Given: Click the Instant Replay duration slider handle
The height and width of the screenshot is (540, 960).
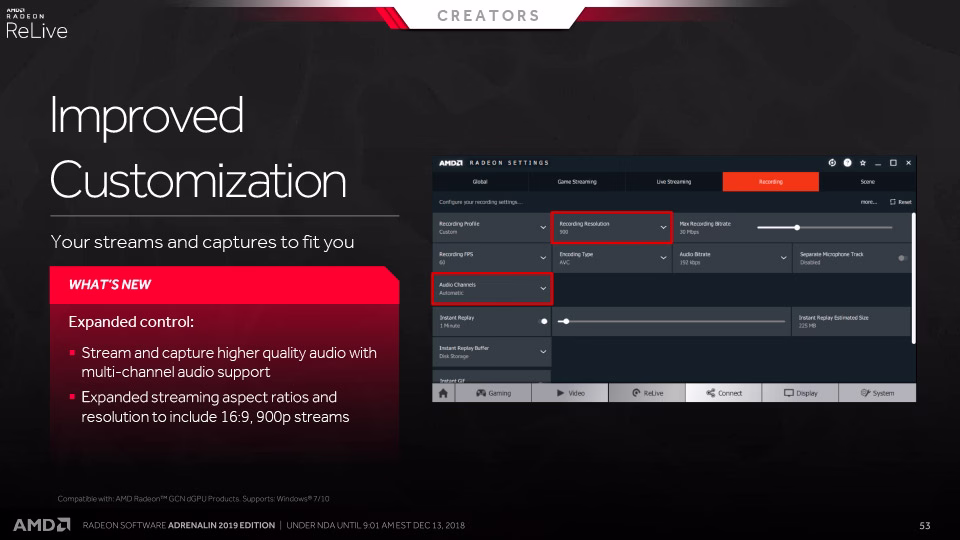Looking at the screenshot, I should 566,321.
